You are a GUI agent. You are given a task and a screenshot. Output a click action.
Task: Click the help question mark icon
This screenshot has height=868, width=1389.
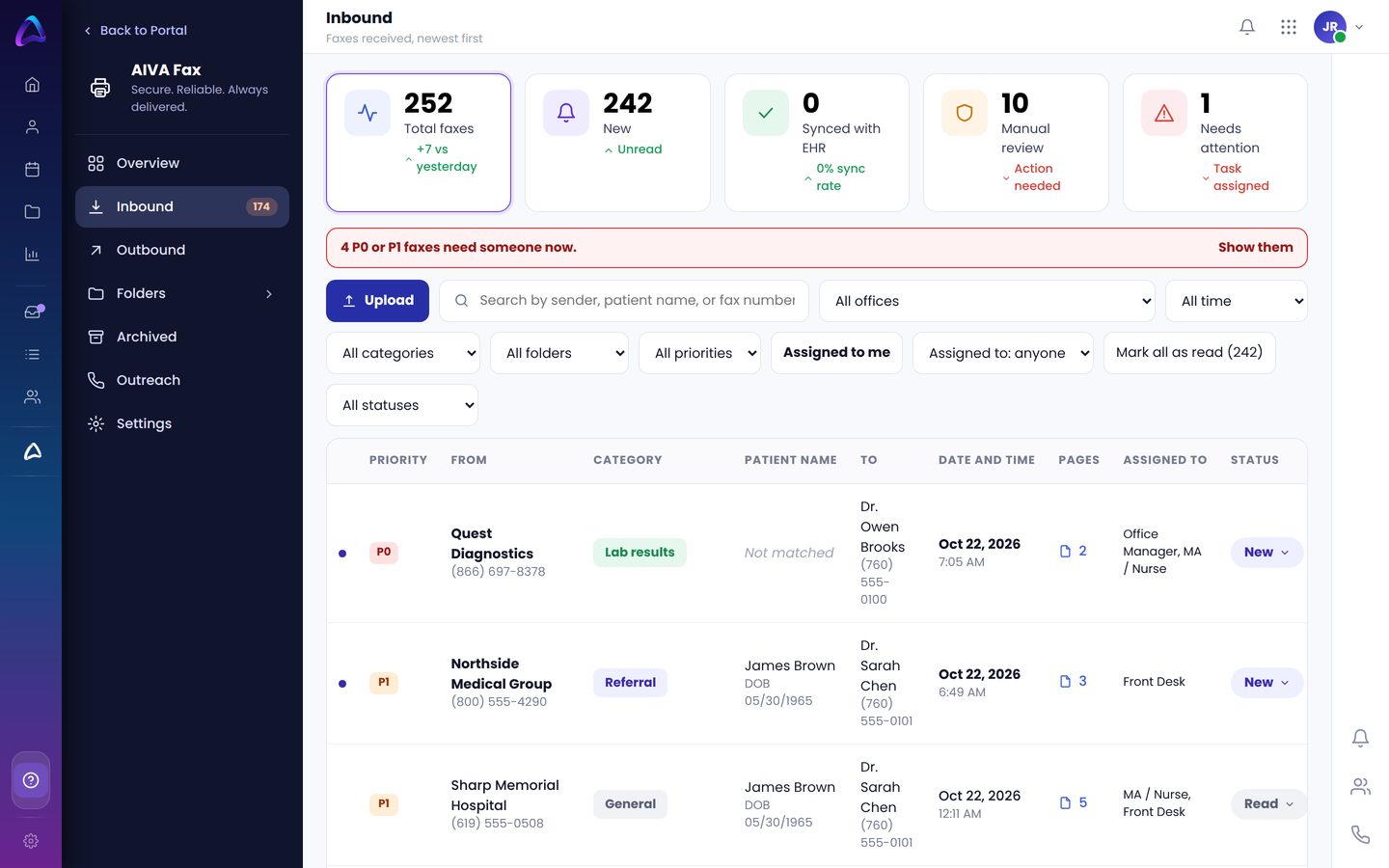(x=31, y=780)
